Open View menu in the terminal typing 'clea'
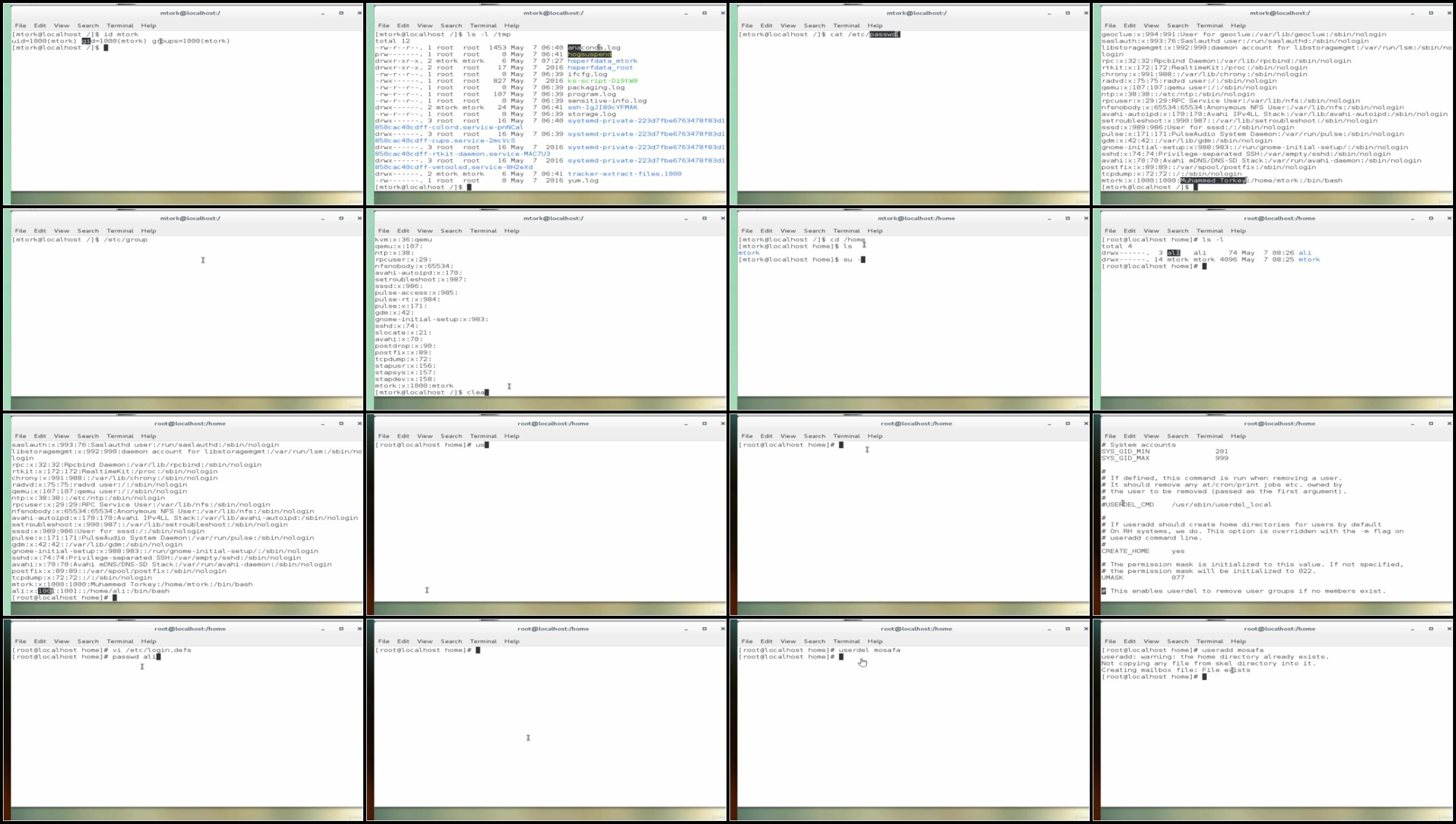 424,230
